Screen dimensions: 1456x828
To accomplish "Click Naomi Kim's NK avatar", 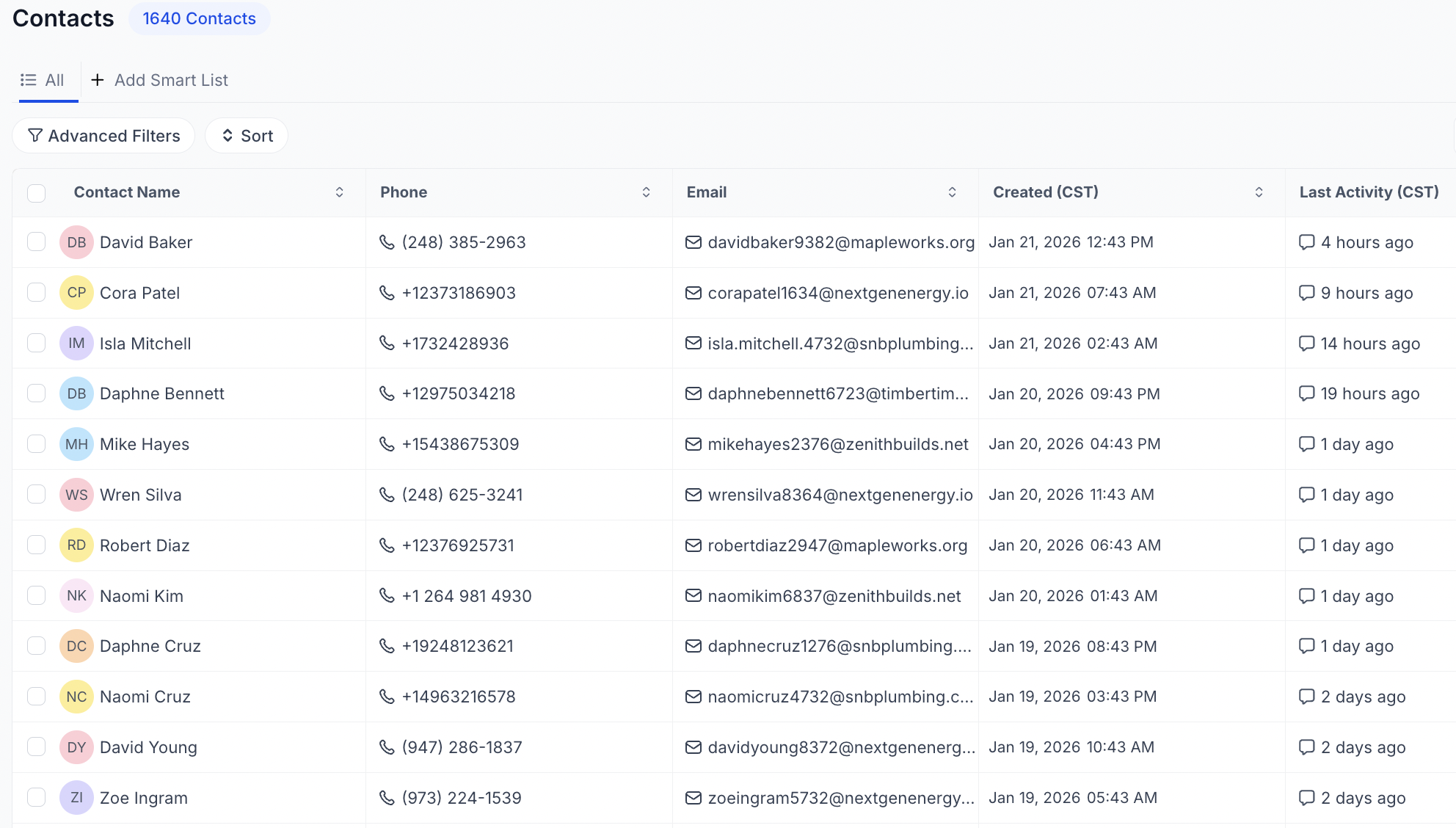I will [76, 596].
